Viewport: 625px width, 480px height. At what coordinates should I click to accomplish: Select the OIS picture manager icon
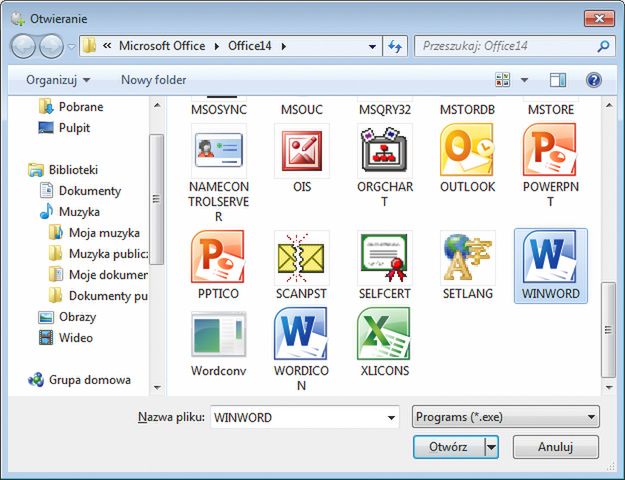coord(302,151)
